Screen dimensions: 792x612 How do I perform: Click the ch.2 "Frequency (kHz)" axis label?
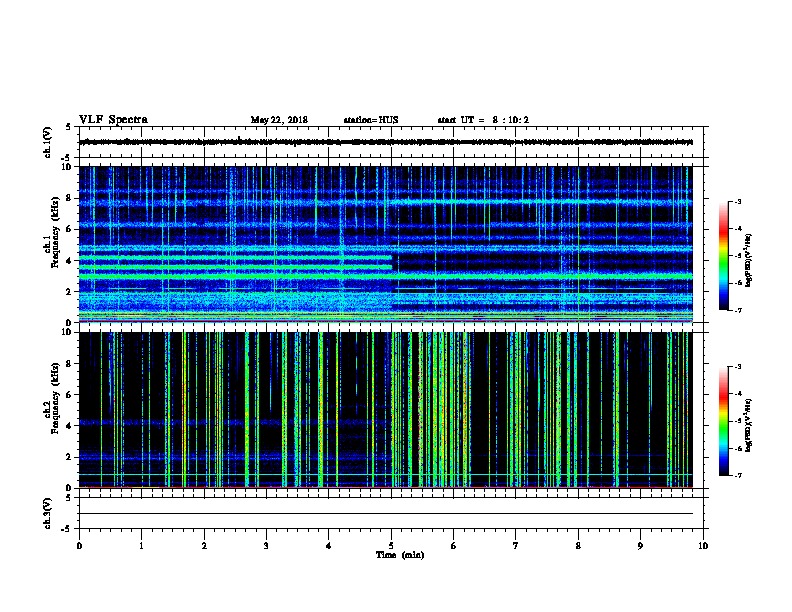pos(55,398)
